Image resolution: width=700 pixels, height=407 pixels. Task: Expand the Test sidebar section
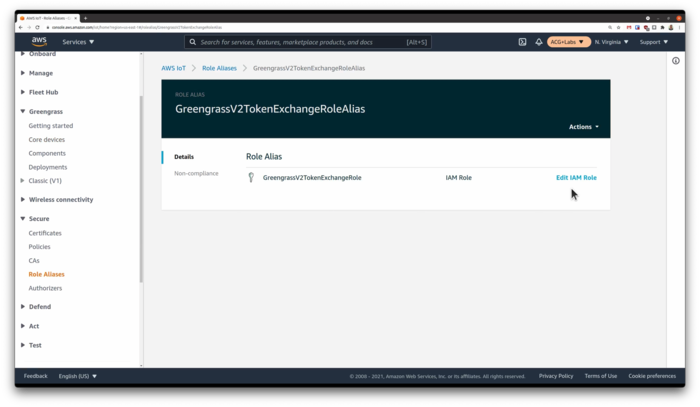(23, 345)
